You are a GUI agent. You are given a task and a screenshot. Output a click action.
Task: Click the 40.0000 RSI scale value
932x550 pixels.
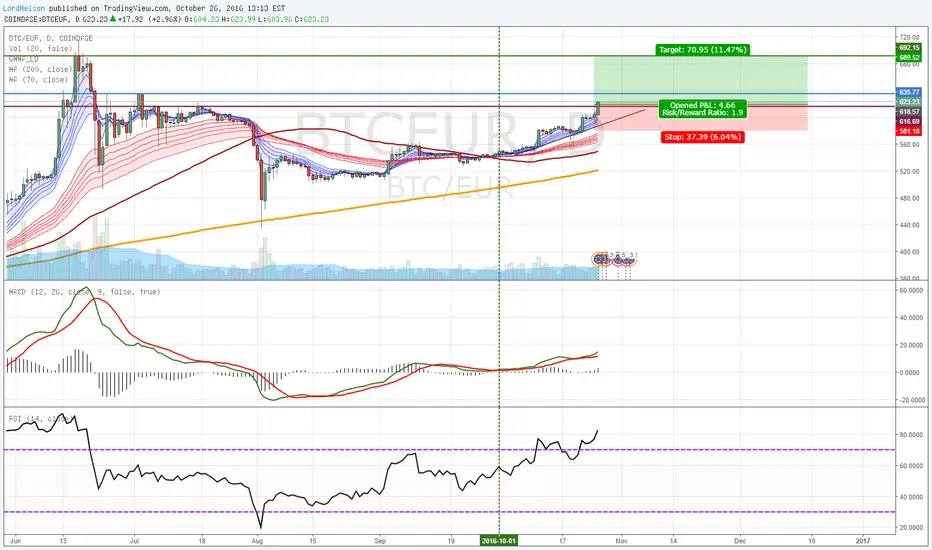point(912,496)
